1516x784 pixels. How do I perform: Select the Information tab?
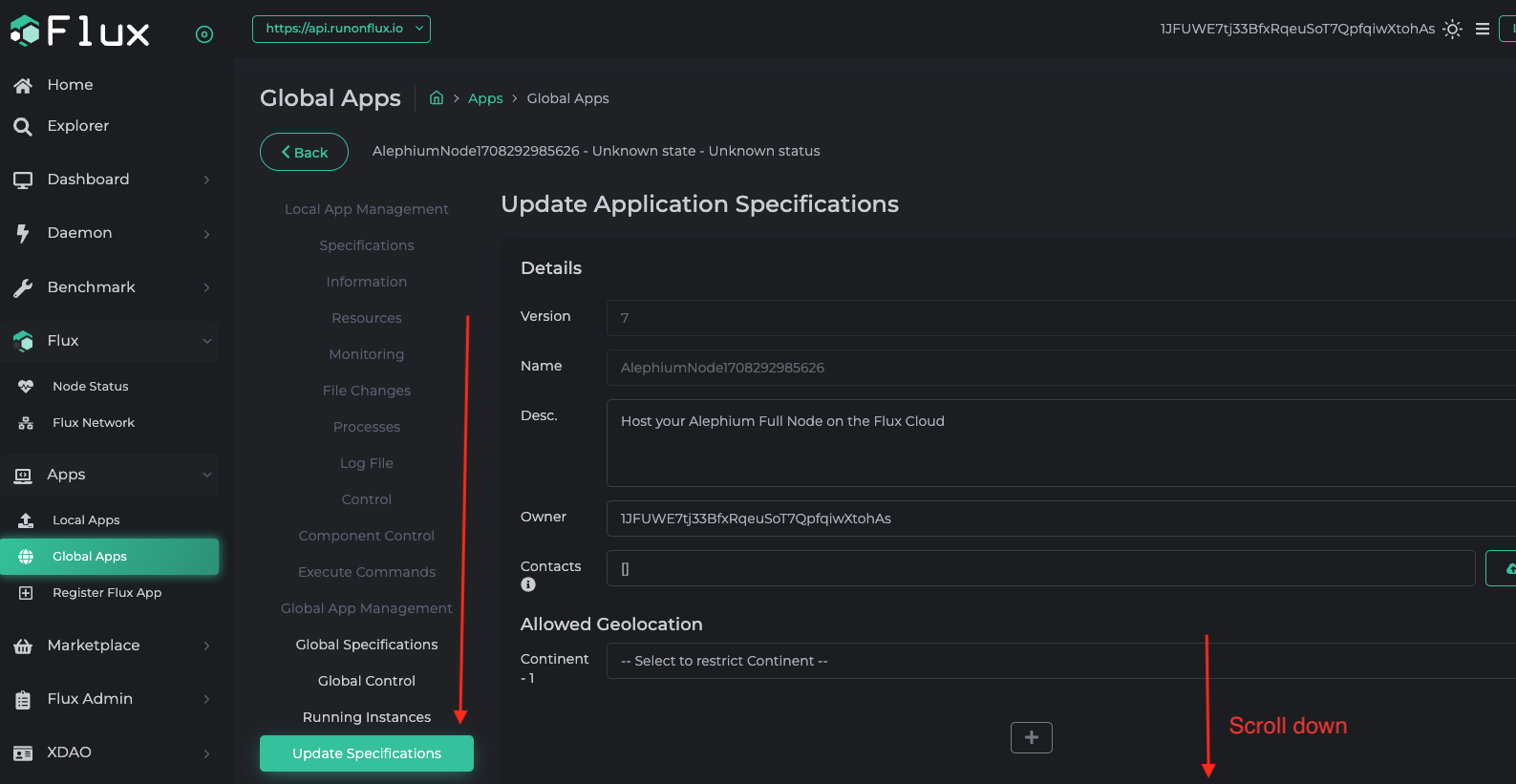click(x=367, y=282)
